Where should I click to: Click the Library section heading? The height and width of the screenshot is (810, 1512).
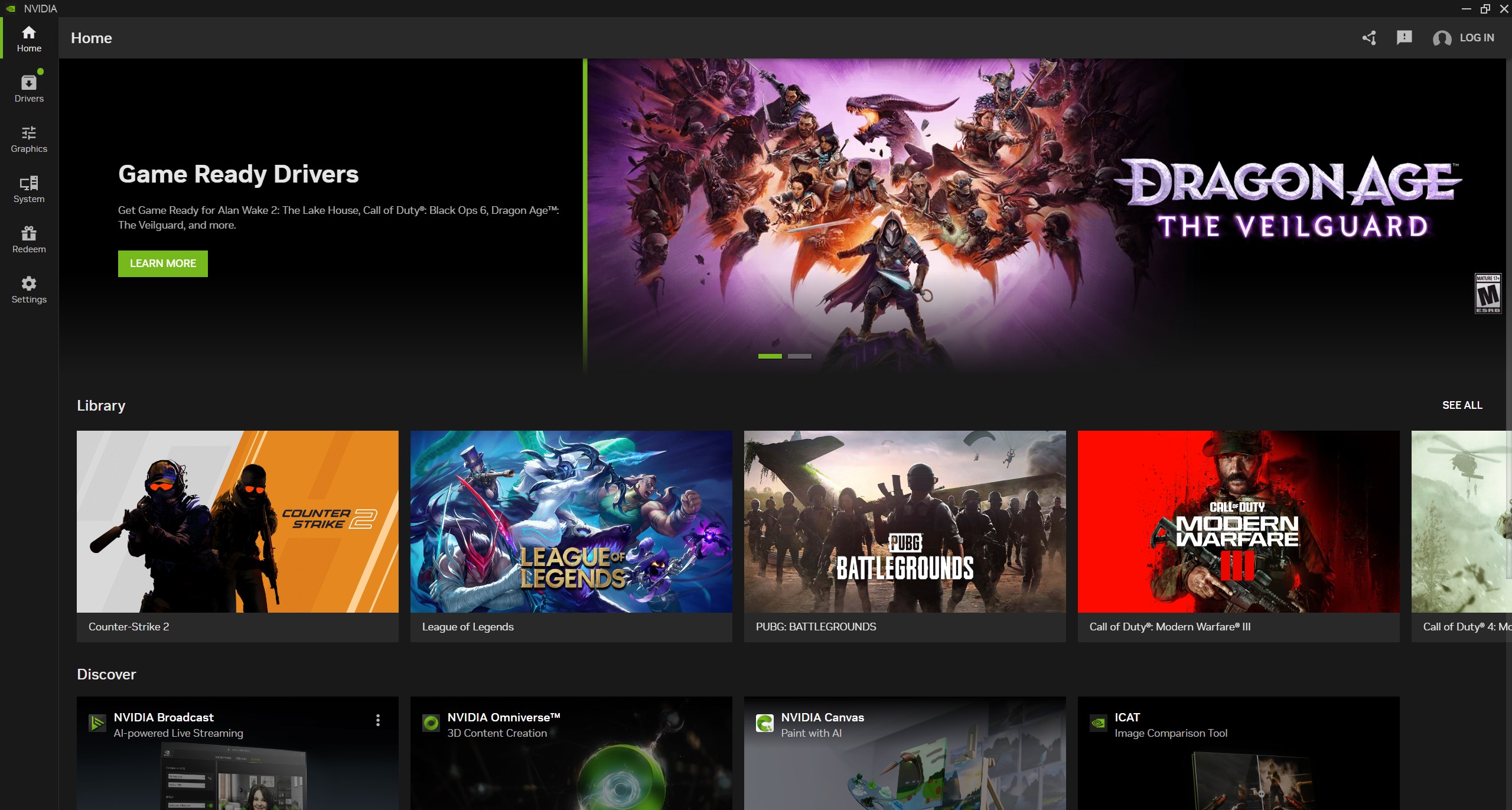point(101,406)
